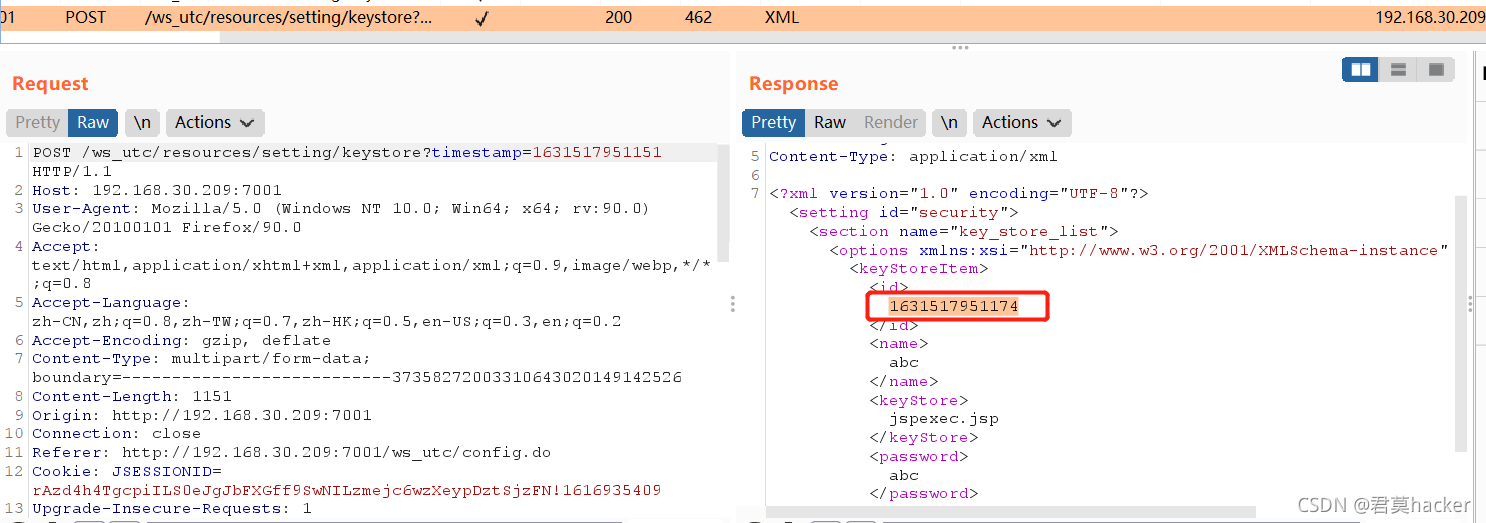Click the highlighted id value 1631517951174

coord(953,306)
